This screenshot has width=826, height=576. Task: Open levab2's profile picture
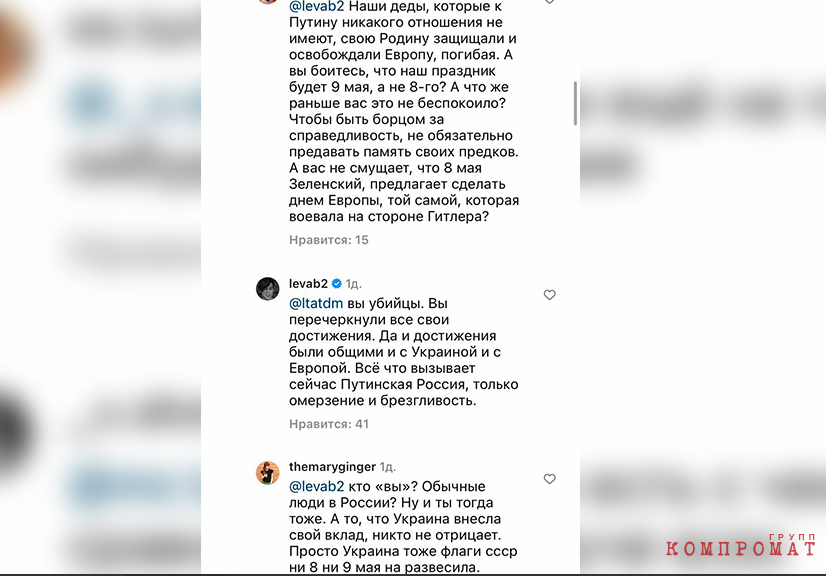pyautogui.click(x=268, y=289)
